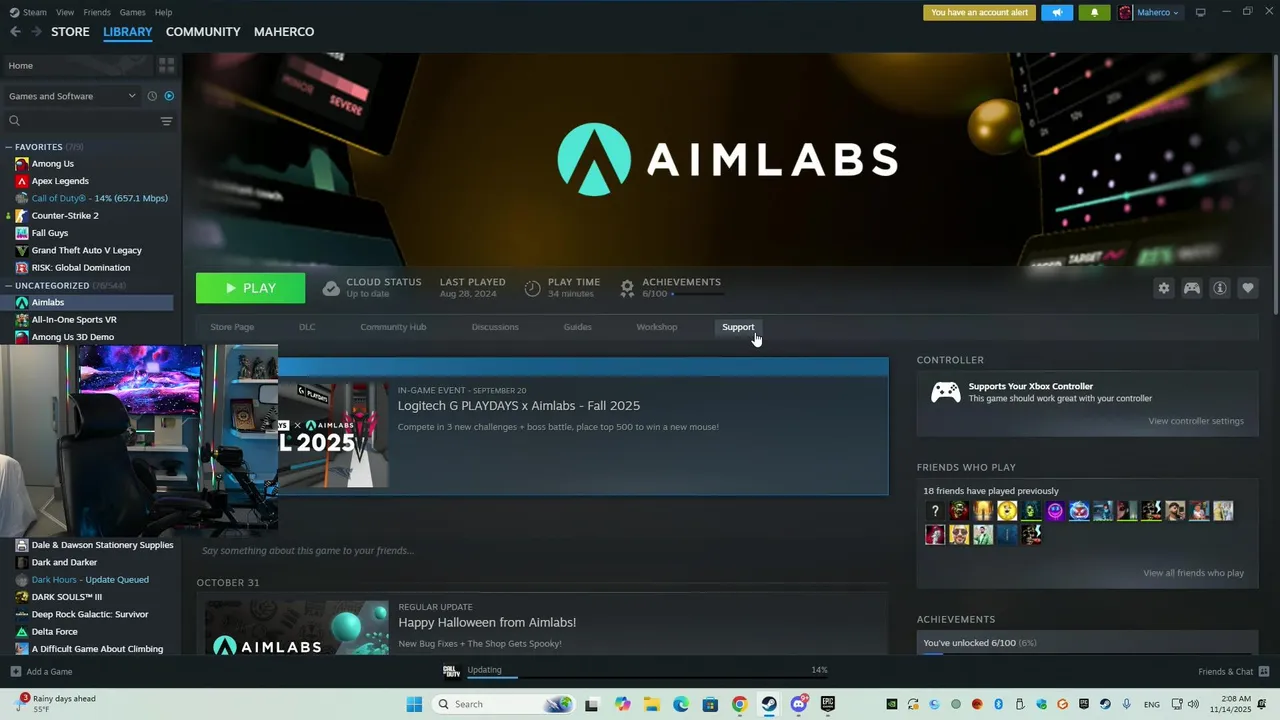Go to the COMMUNITY tab
This screenshot has height=720, width=1280.
click(x=203, y=32)
